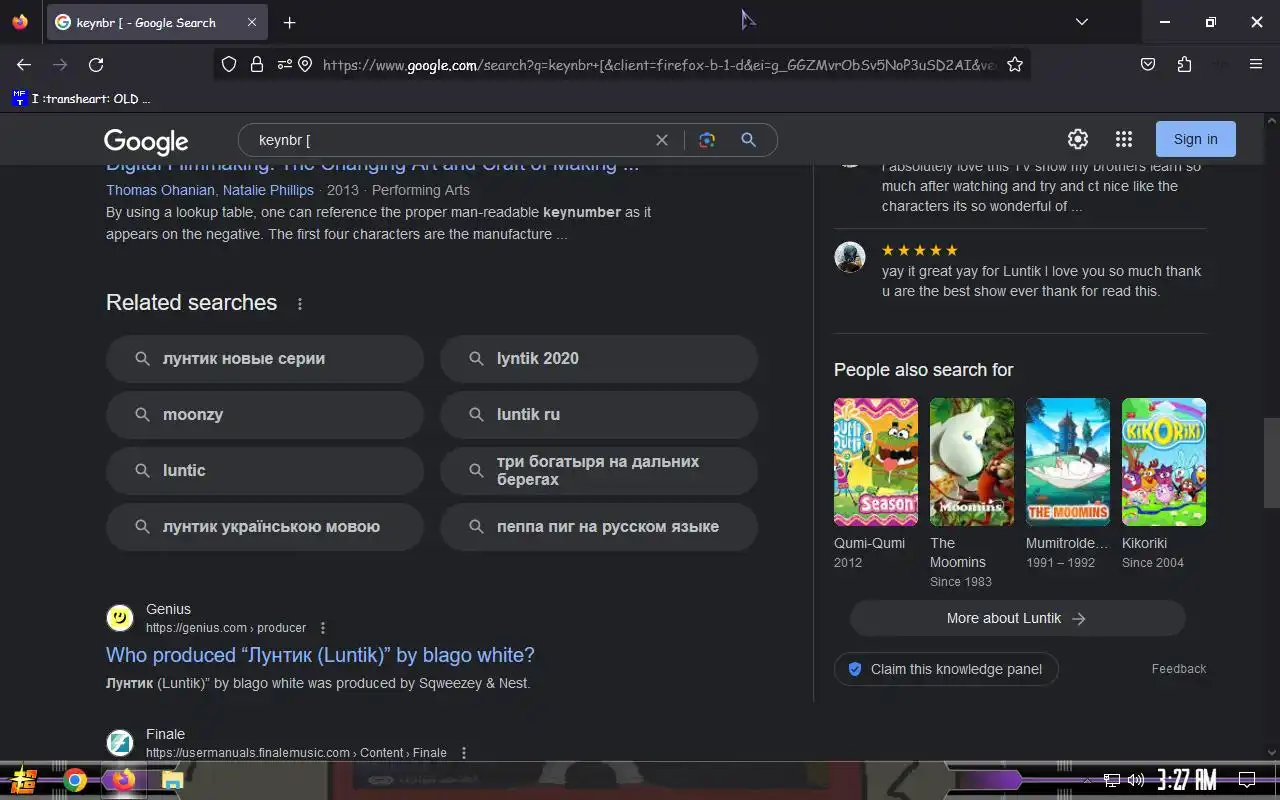Click the five-star reviewer avatar

pyautogui.click(x=850, y=257)
